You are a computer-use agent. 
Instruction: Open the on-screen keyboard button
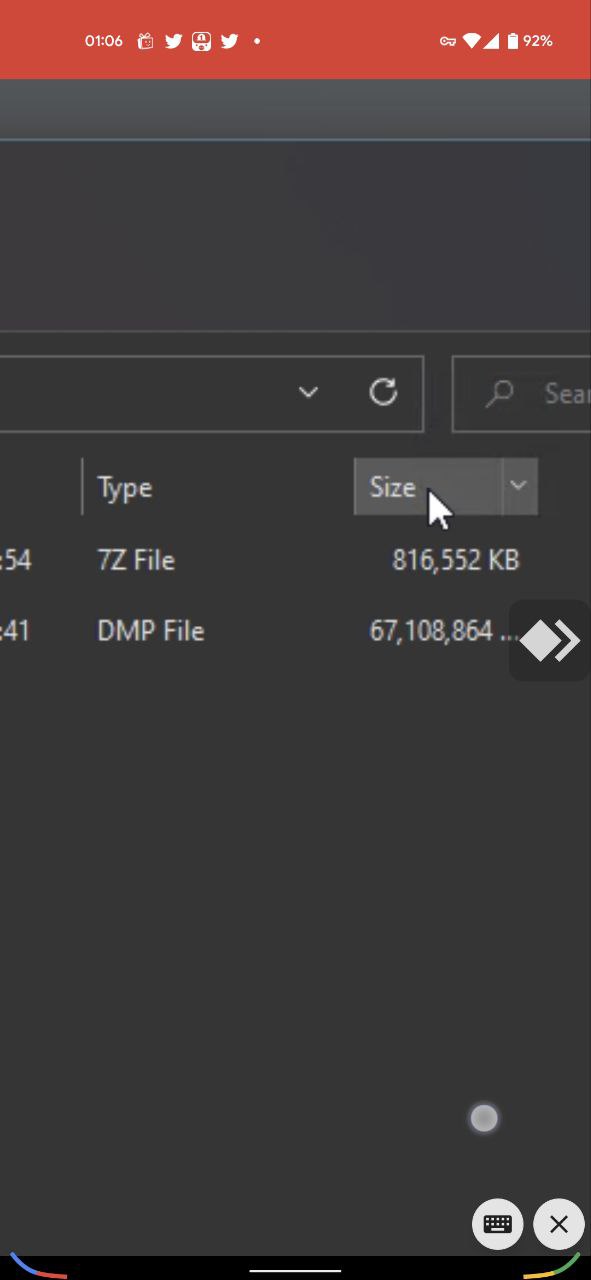pos(498,1224)
